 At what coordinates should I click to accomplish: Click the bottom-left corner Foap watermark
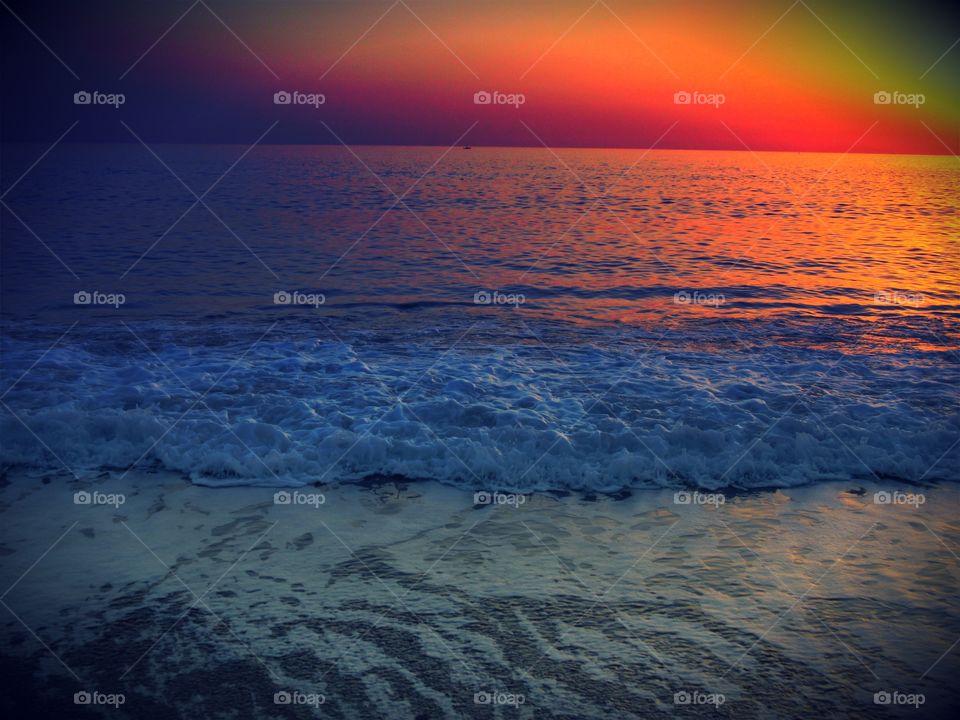99,698
